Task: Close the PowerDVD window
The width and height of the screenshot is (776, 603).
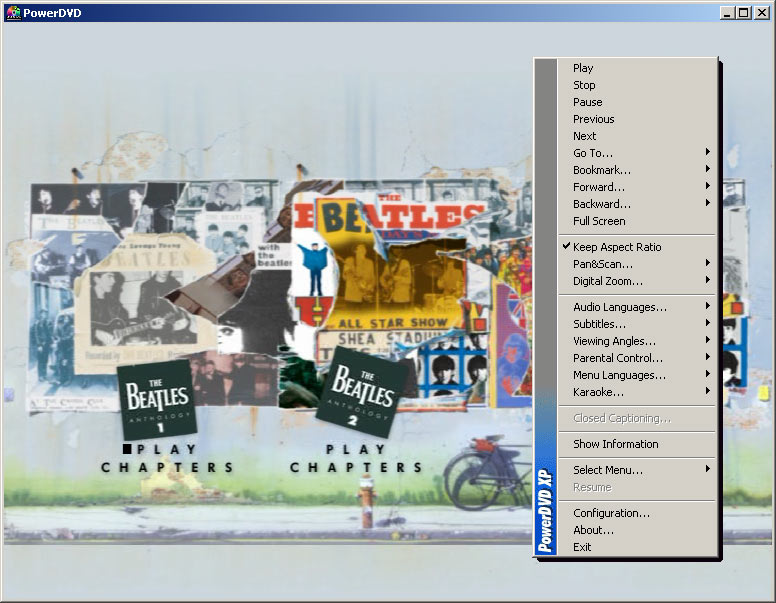Action: pos(762,13)
